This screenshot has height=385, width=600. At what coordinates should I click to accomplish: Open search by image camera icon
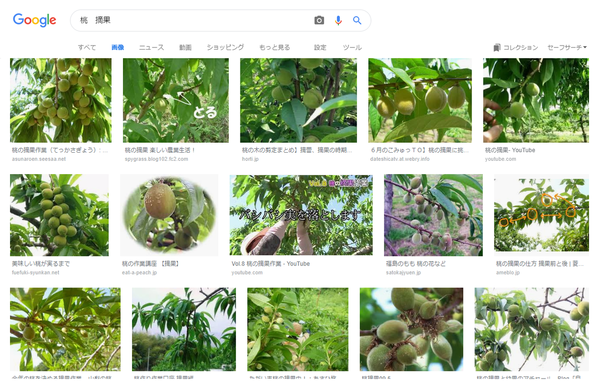(319, 20)
